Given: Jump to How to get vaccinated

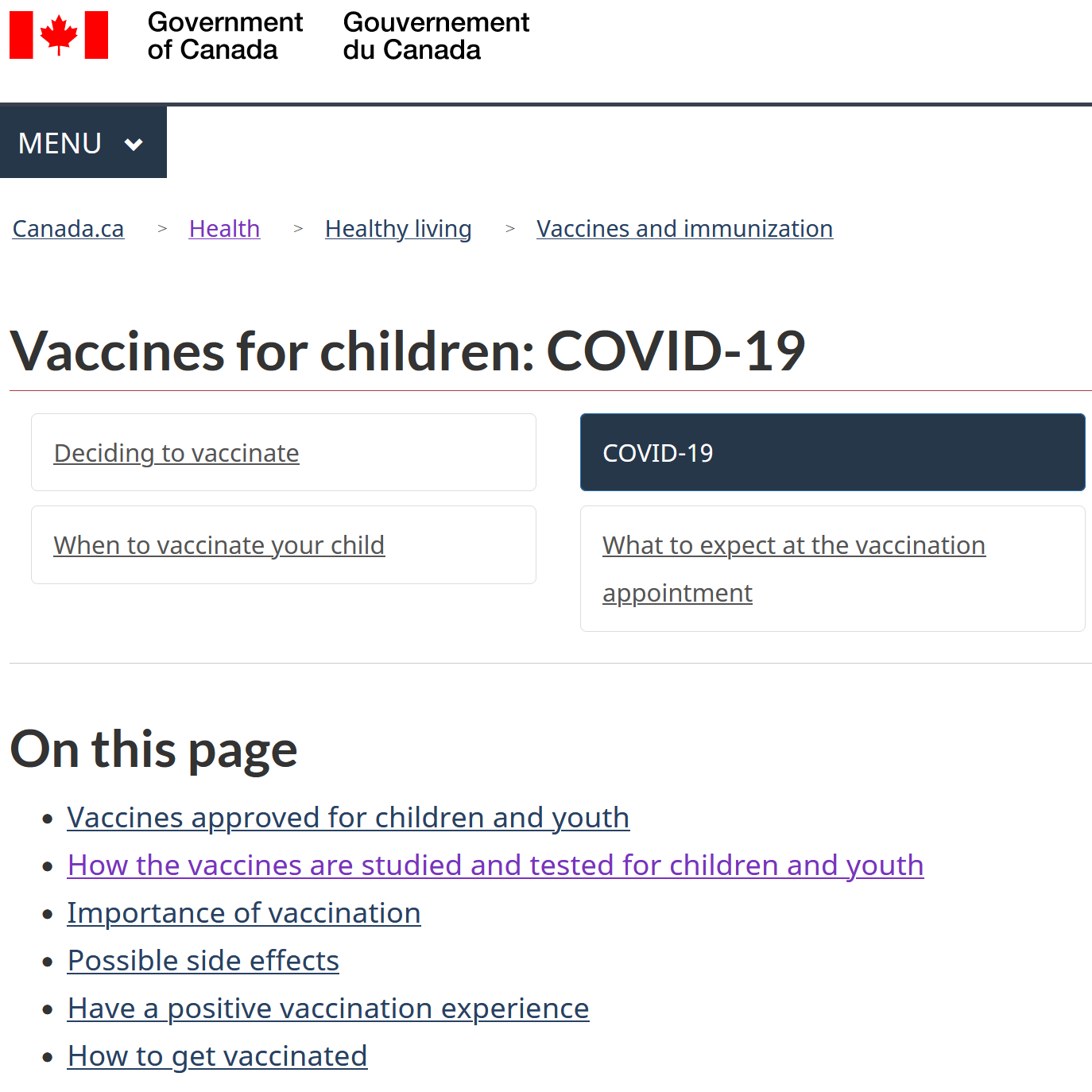Looking at the screenshot, I should 217,1056.
